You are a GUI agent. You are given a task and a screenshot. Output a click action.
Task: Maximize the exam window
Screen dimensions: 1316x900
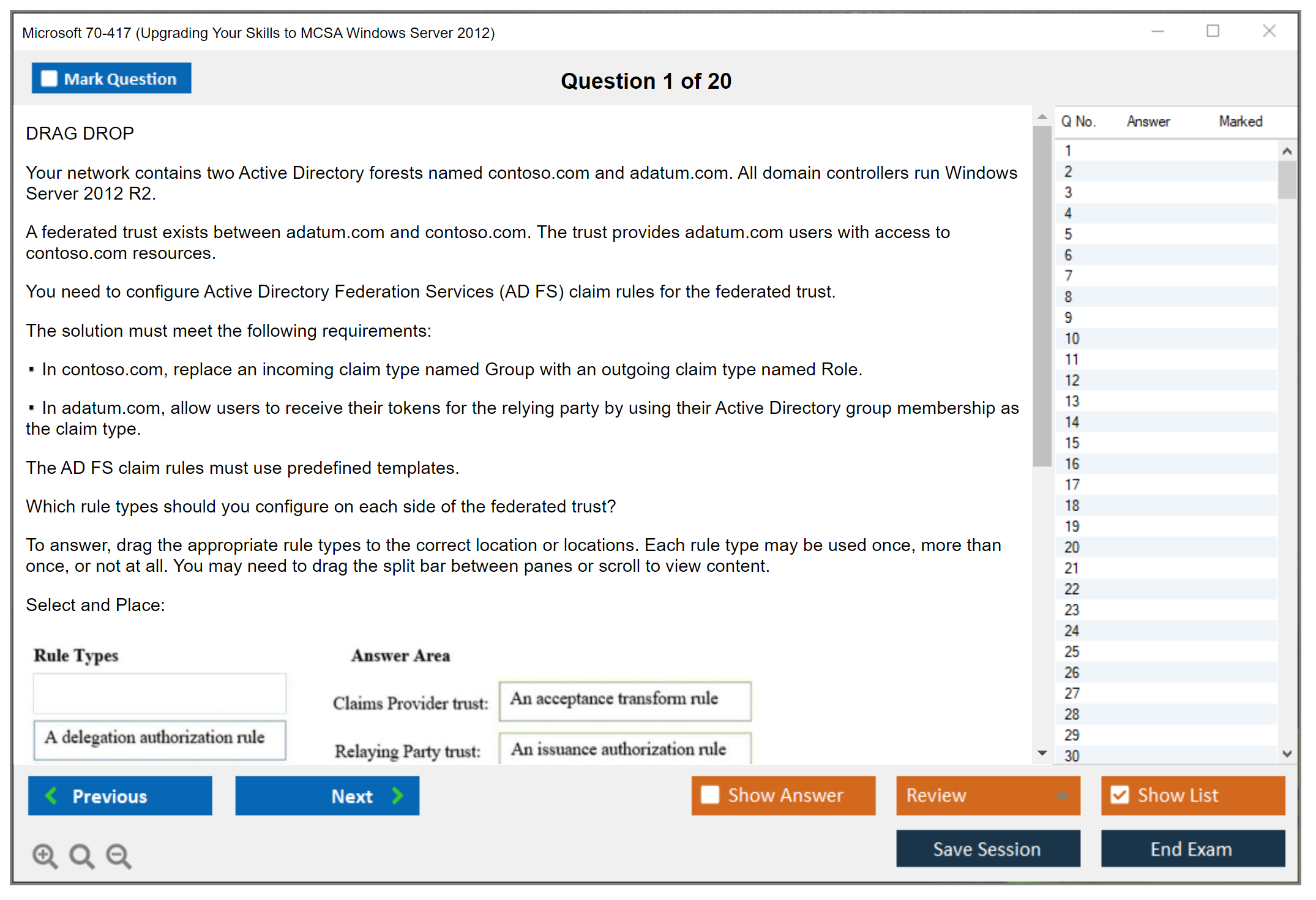click(x=1213, y=31)
